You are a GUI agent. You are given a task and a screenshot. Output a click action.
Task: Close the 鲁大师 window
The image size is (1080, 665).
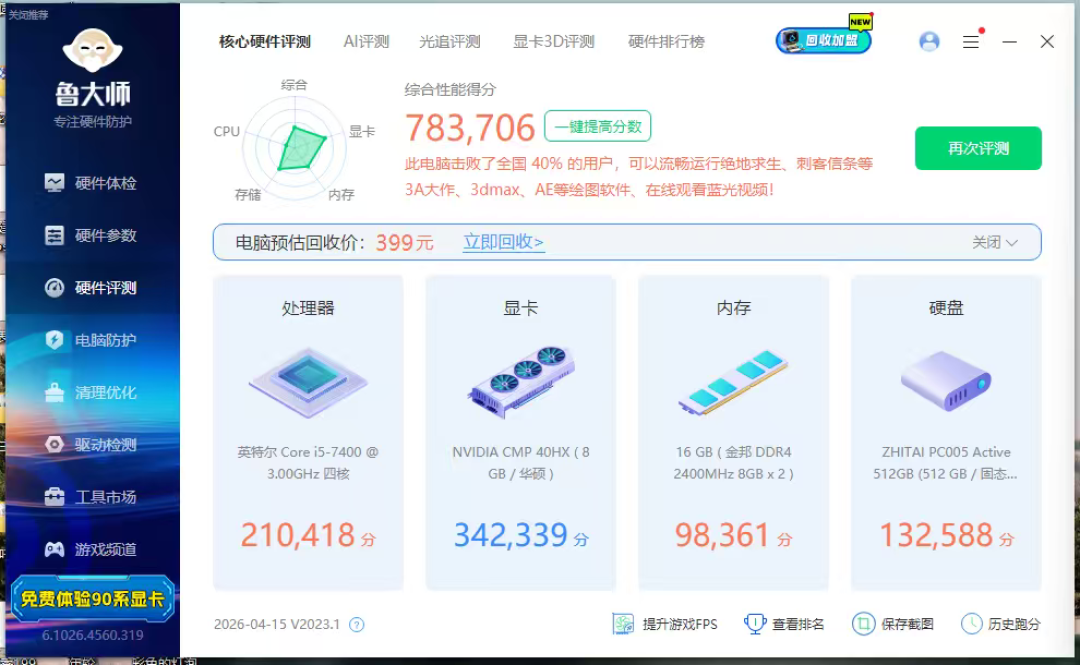(x=1047, y=41)
